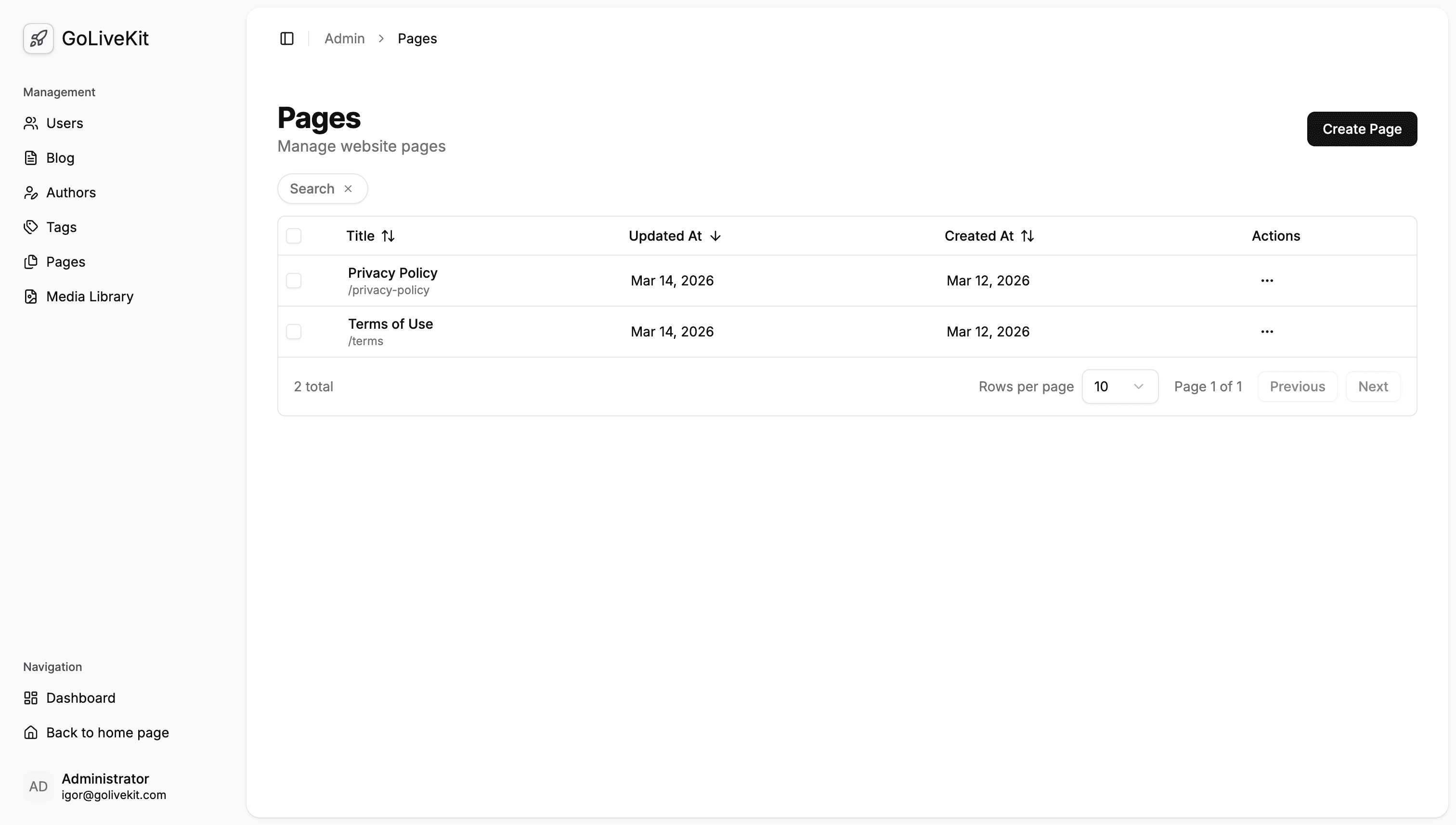Click the Create Page button
Image resolution: width=1456 pixels, height=825 pixels.
[1361, 129]
